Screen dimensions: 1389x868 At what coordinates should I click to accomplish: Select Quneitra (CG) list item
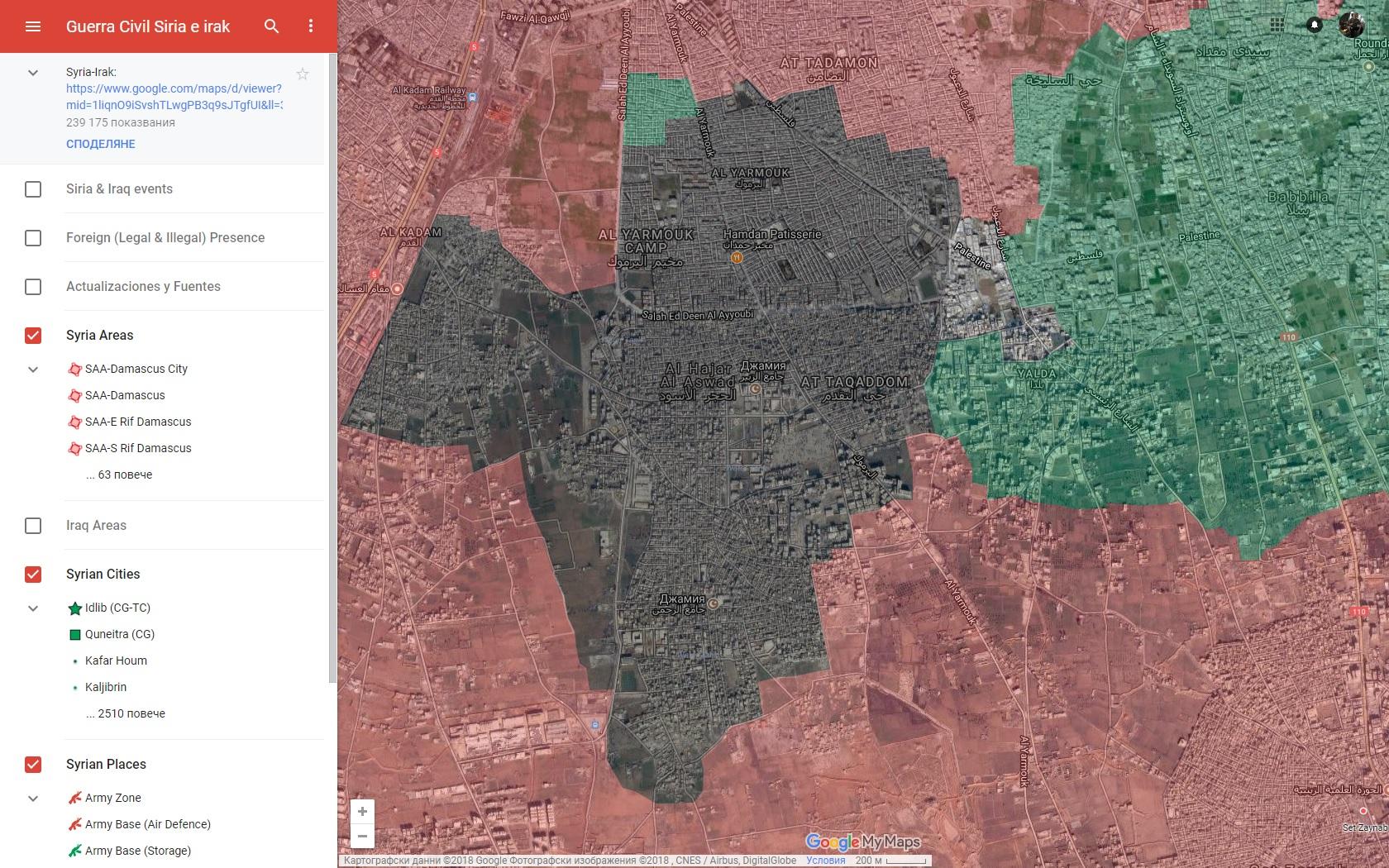click(120, 634)
